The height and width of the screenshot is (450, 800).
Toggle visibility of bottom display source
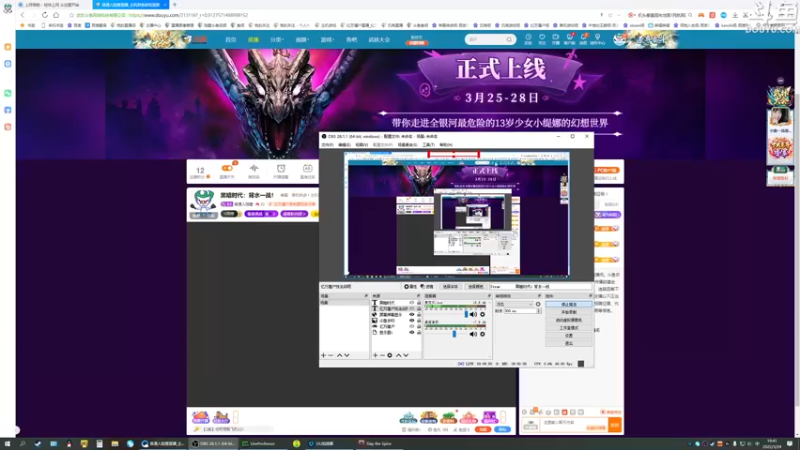pos(412,333)
